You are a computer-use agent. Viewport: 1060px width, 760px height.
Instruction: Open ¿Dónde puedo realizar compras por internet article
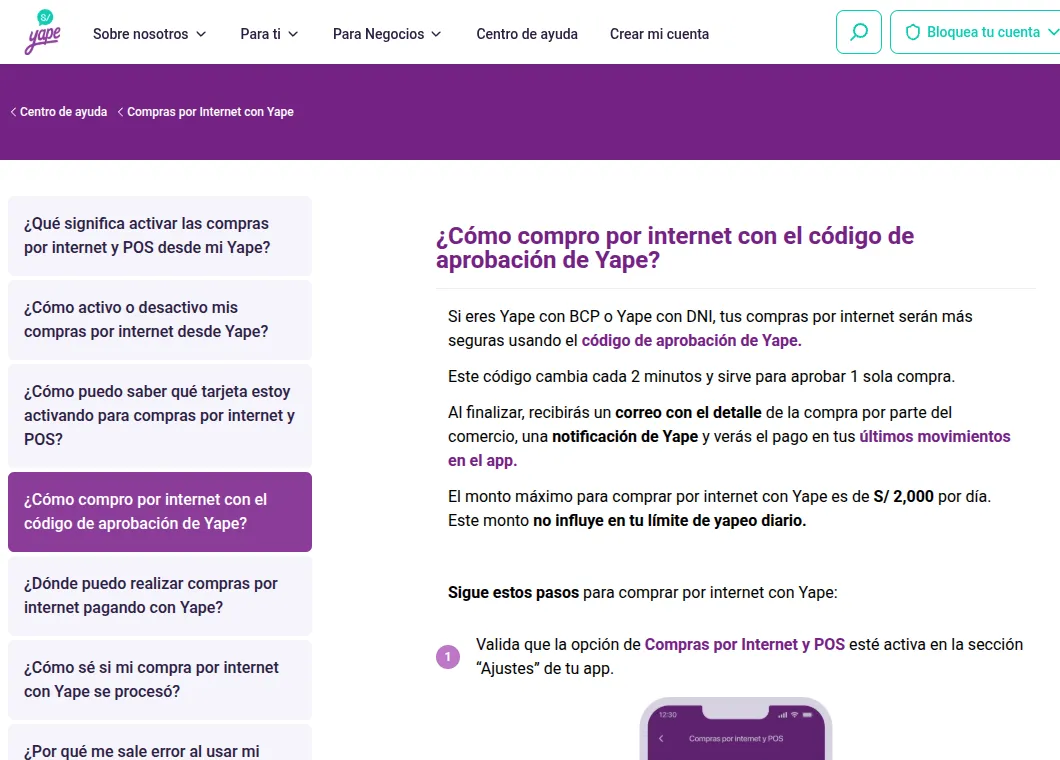tap(160, 596)
